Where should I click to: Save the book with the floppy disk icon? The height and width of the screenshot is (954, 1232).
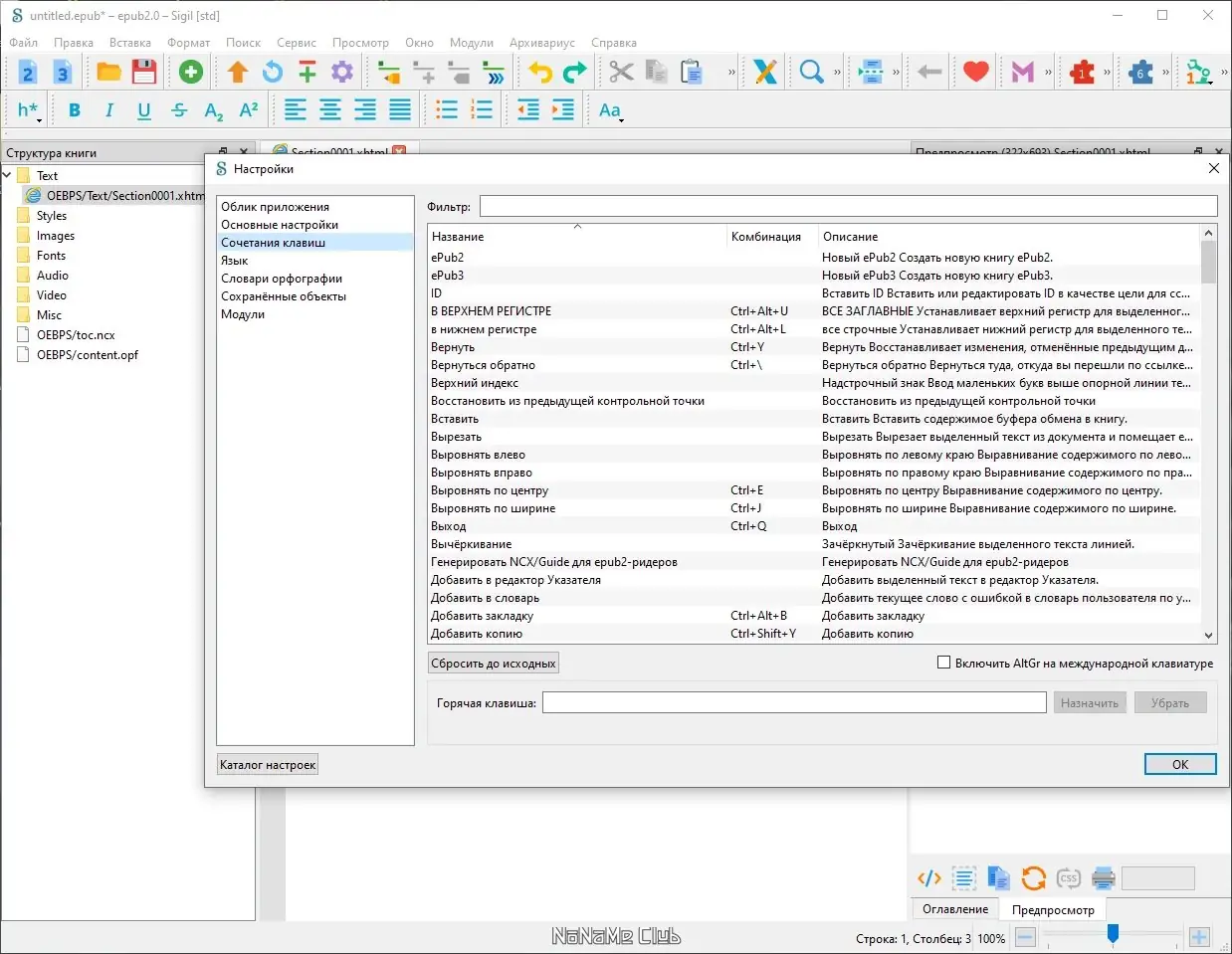(x=144, y=72)
